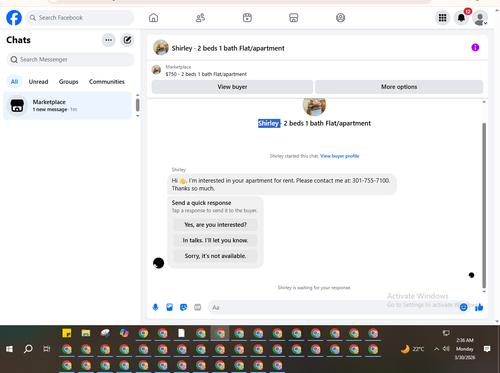Open Chats options three-dot button

coord(108,40)
